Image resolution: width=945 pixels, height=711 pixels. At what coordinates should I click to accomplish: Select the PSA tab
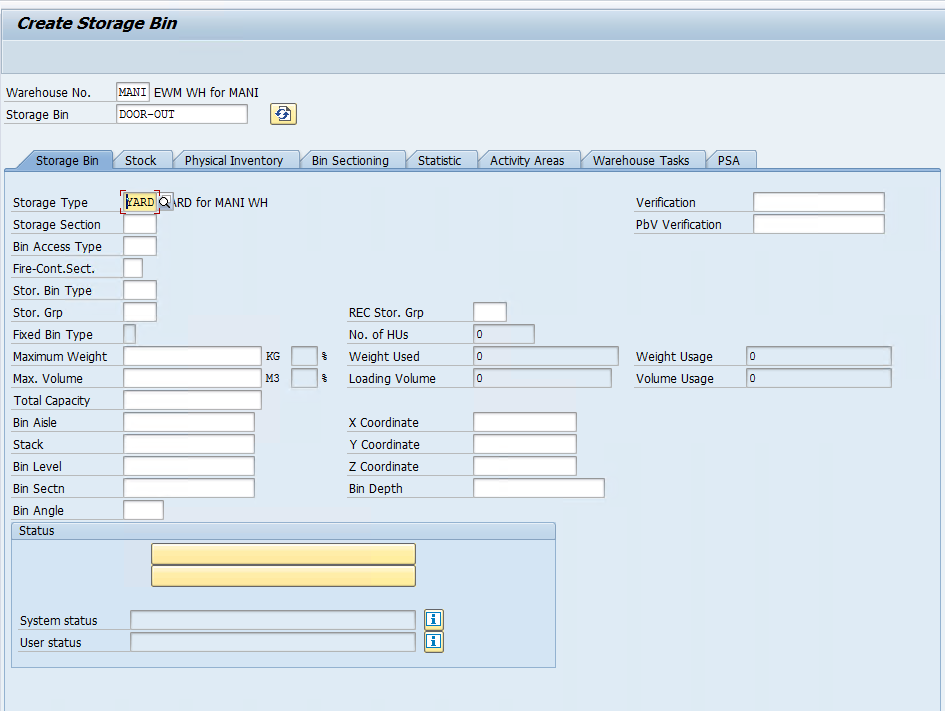(x=729, y=160)
